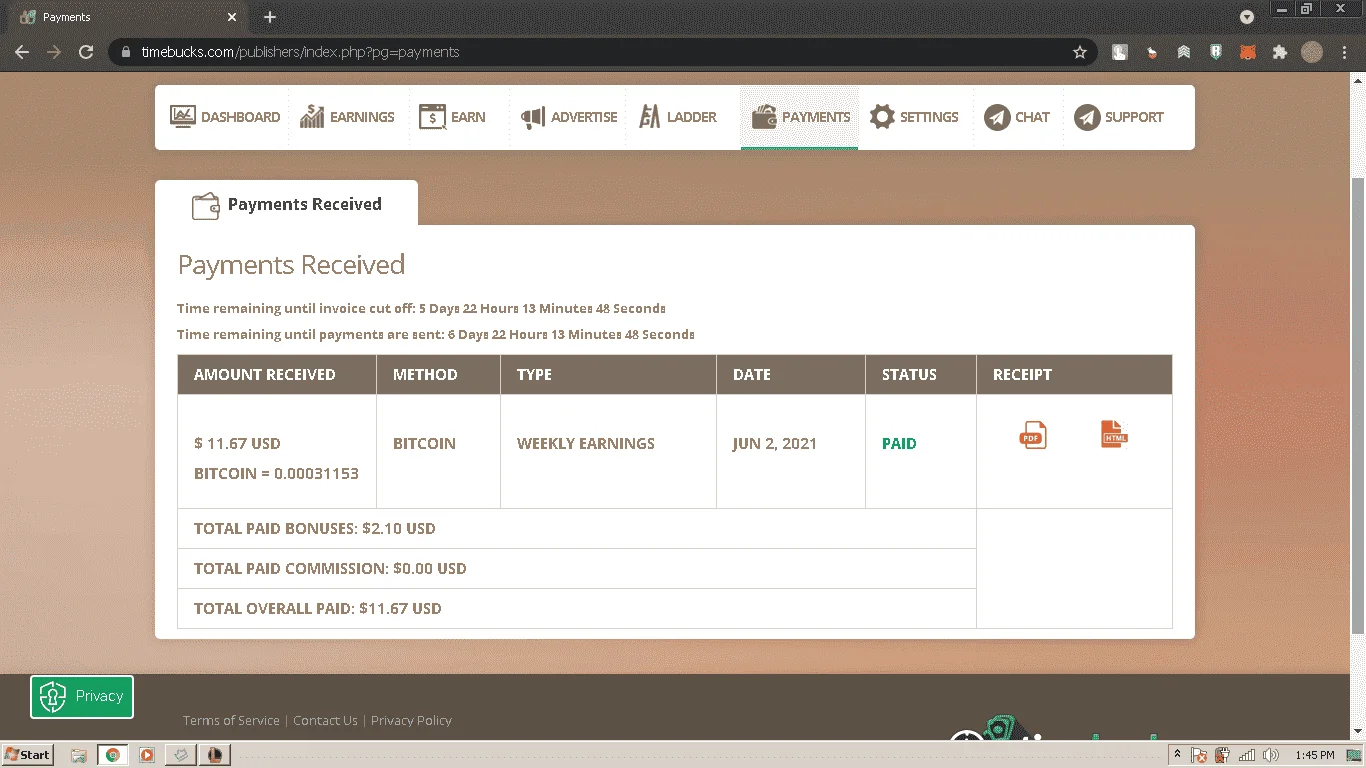Screen dimensions: 1366x768
Task: Close the Payments browser tab
Action: tap(232, 17)
